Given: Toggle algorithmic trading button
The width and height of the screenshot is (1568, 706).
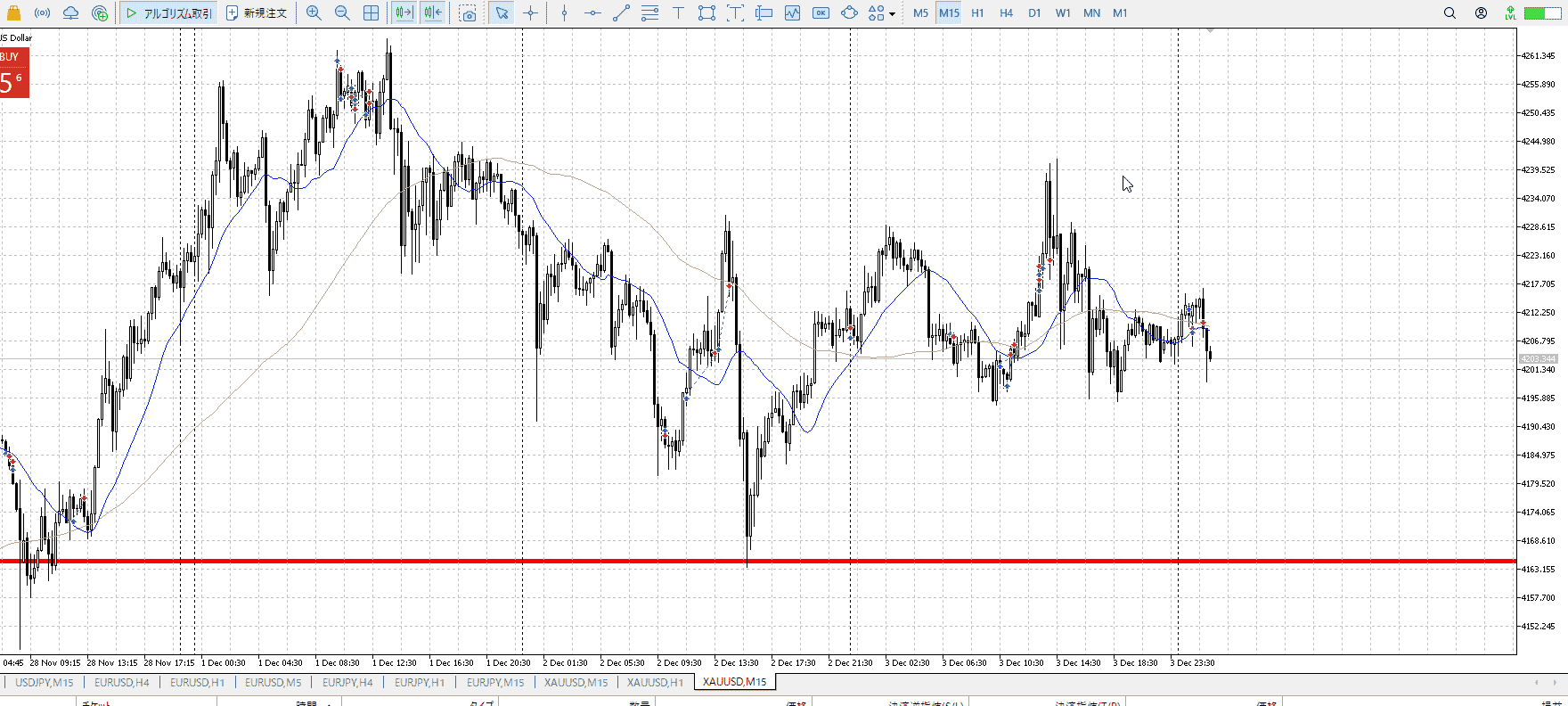Looking at the screenshot, I should pos(169,13).
